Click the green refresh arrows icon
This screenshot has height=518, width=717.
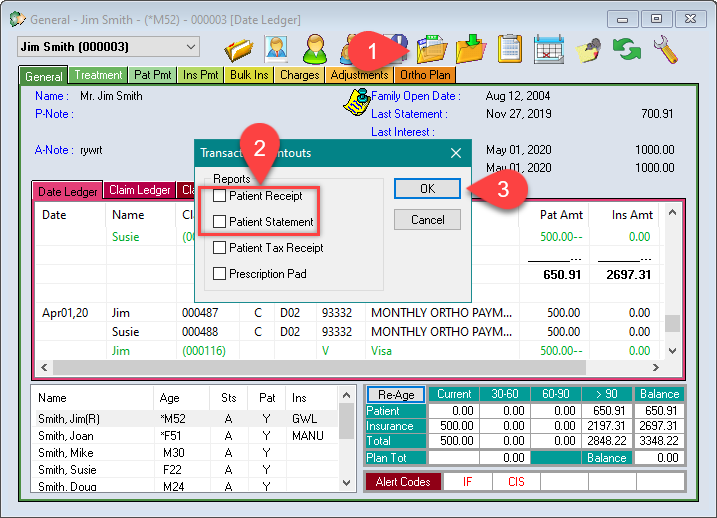[627, 49]
